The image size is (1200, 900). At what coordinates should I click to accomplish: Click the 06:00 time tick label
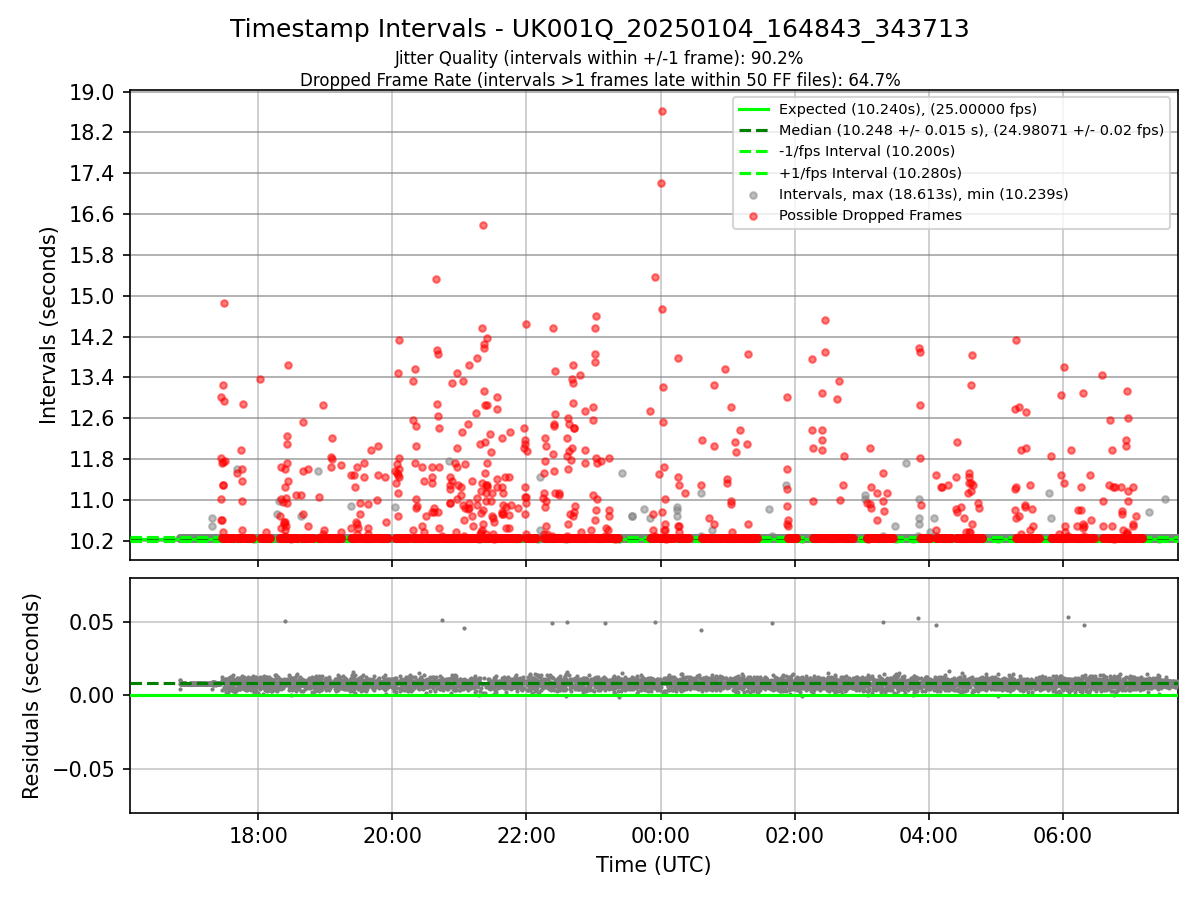[1063, 836]
